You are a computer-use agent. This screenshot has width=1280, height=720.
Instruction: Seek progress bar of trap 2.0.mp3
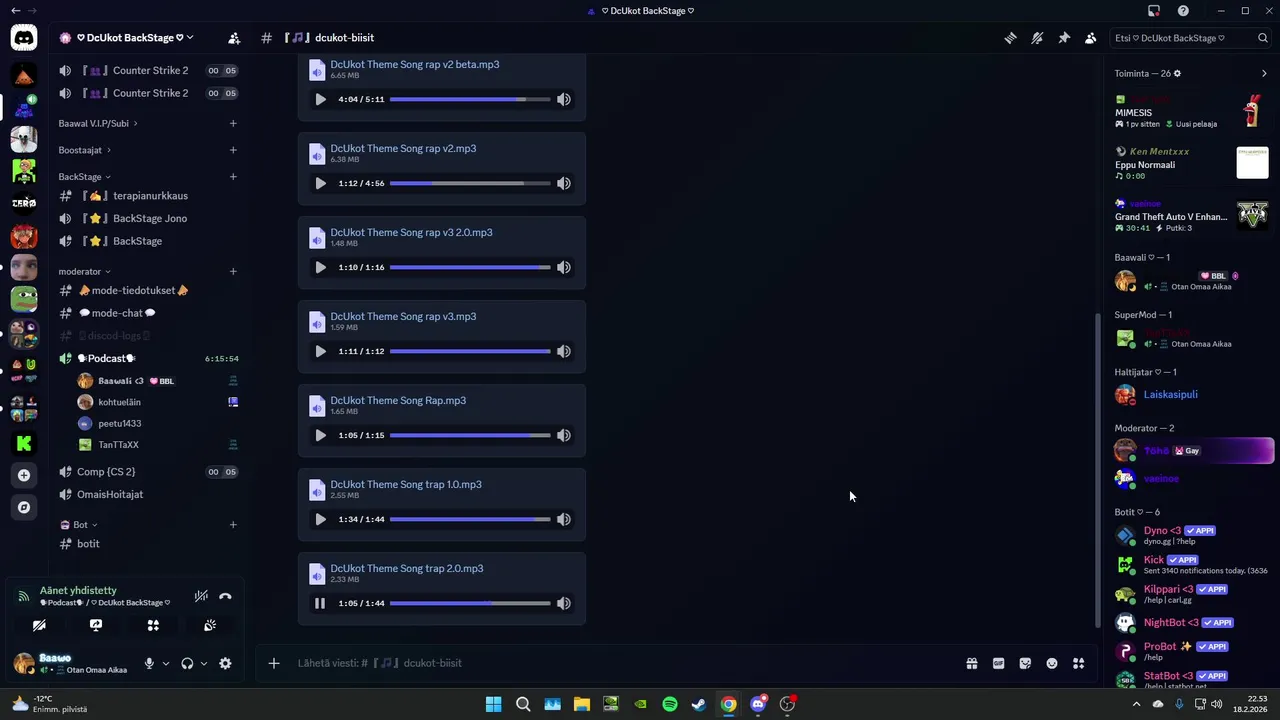(x=470, y=603)
